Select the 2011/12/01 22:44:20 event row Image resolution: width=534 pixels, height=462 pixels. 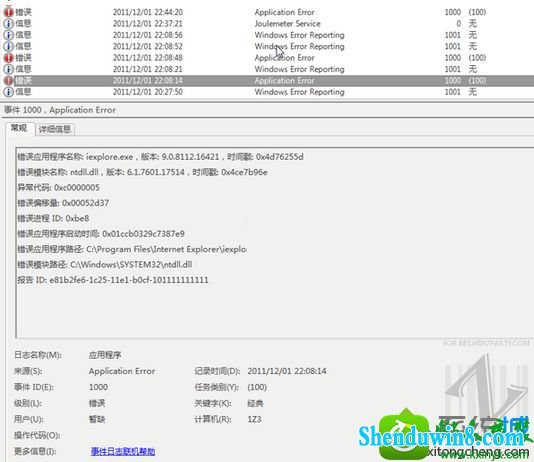click(267, 12)
